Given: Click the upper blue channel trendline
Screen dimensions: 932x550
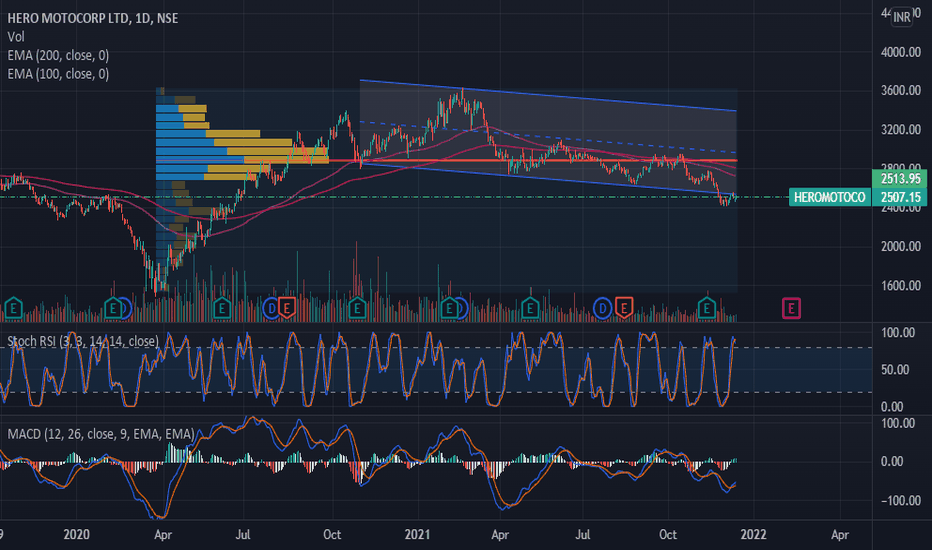Looking at the screenshot, I should click(548, 95).
